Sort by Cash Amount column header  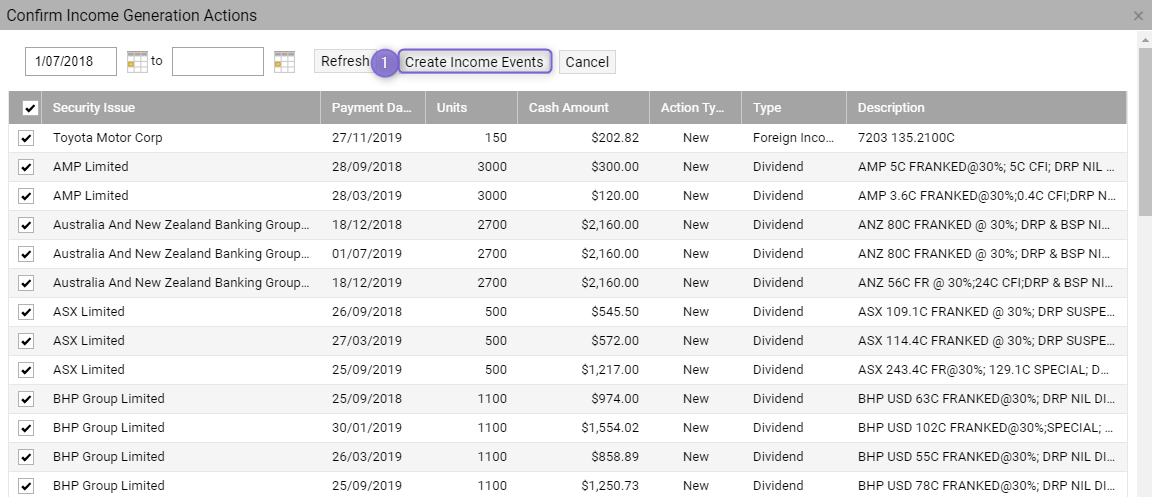[583, 107]
